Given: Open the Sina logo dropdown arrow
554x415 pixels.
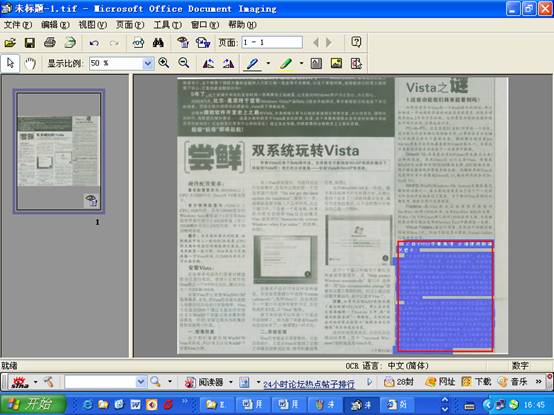Looking at the screenshot, I should tap(35, 382).
